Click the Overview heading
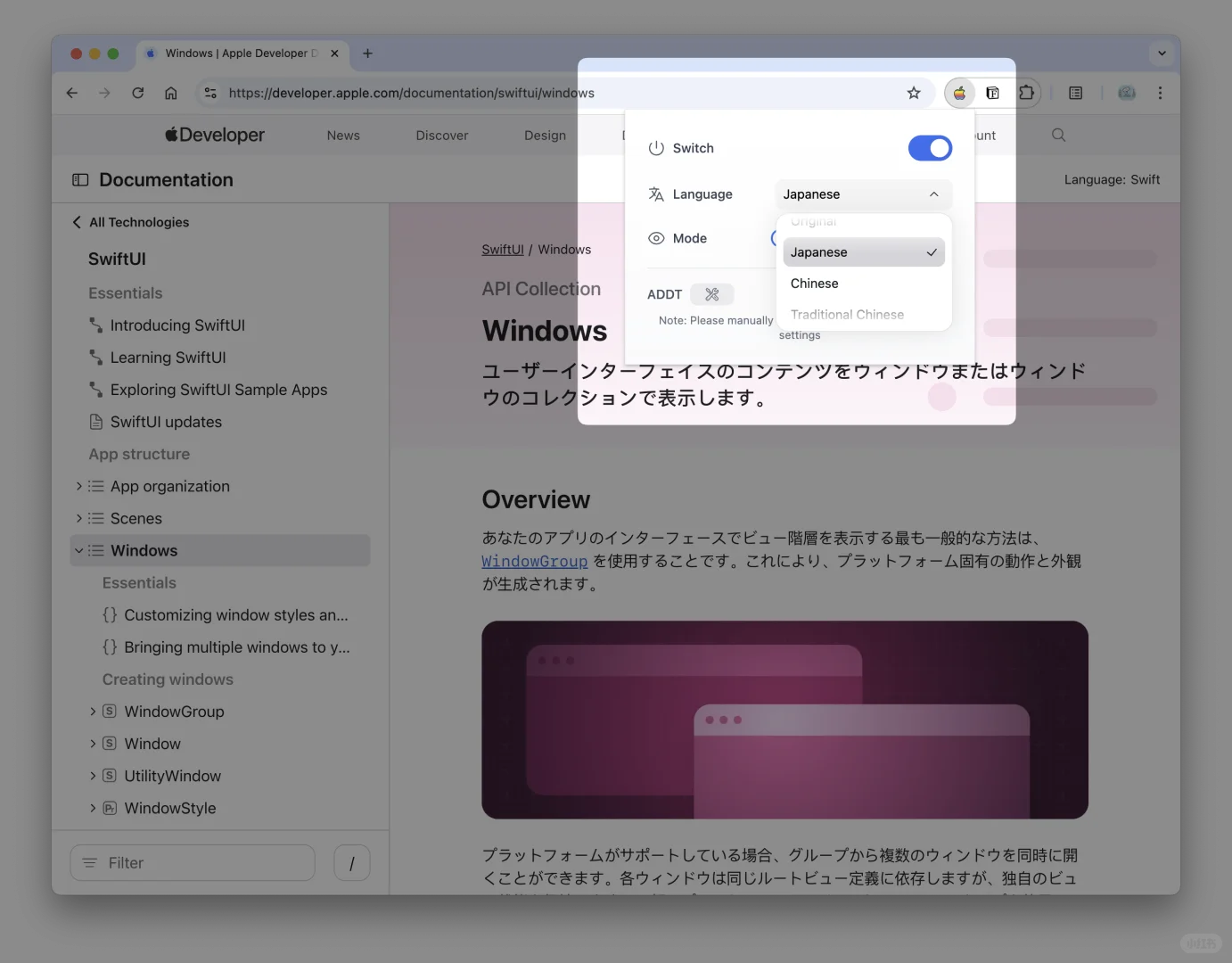 (x=536, y=499)
